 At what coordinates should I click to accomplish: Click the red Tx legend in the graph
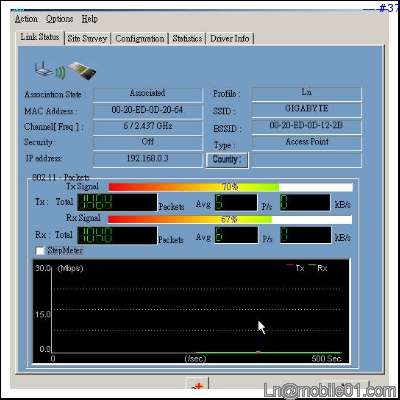click(x=295, y=268)
